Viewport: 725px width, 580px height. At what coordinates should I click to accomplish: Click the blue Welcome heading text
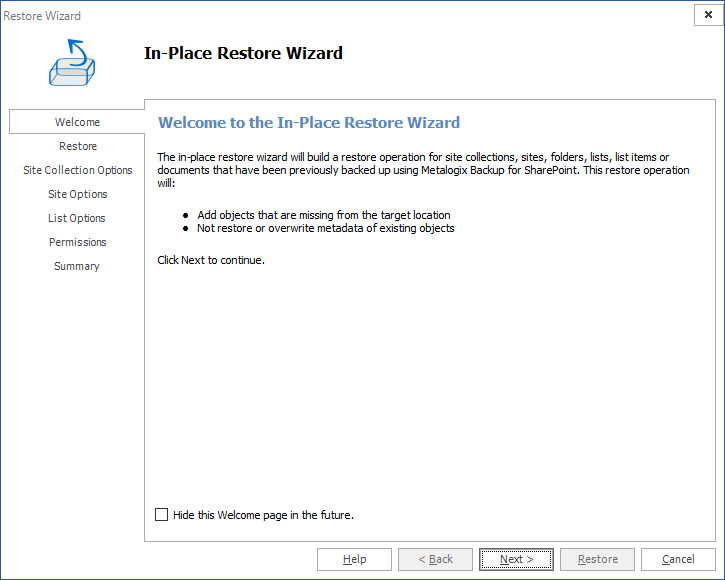point(309,123)
